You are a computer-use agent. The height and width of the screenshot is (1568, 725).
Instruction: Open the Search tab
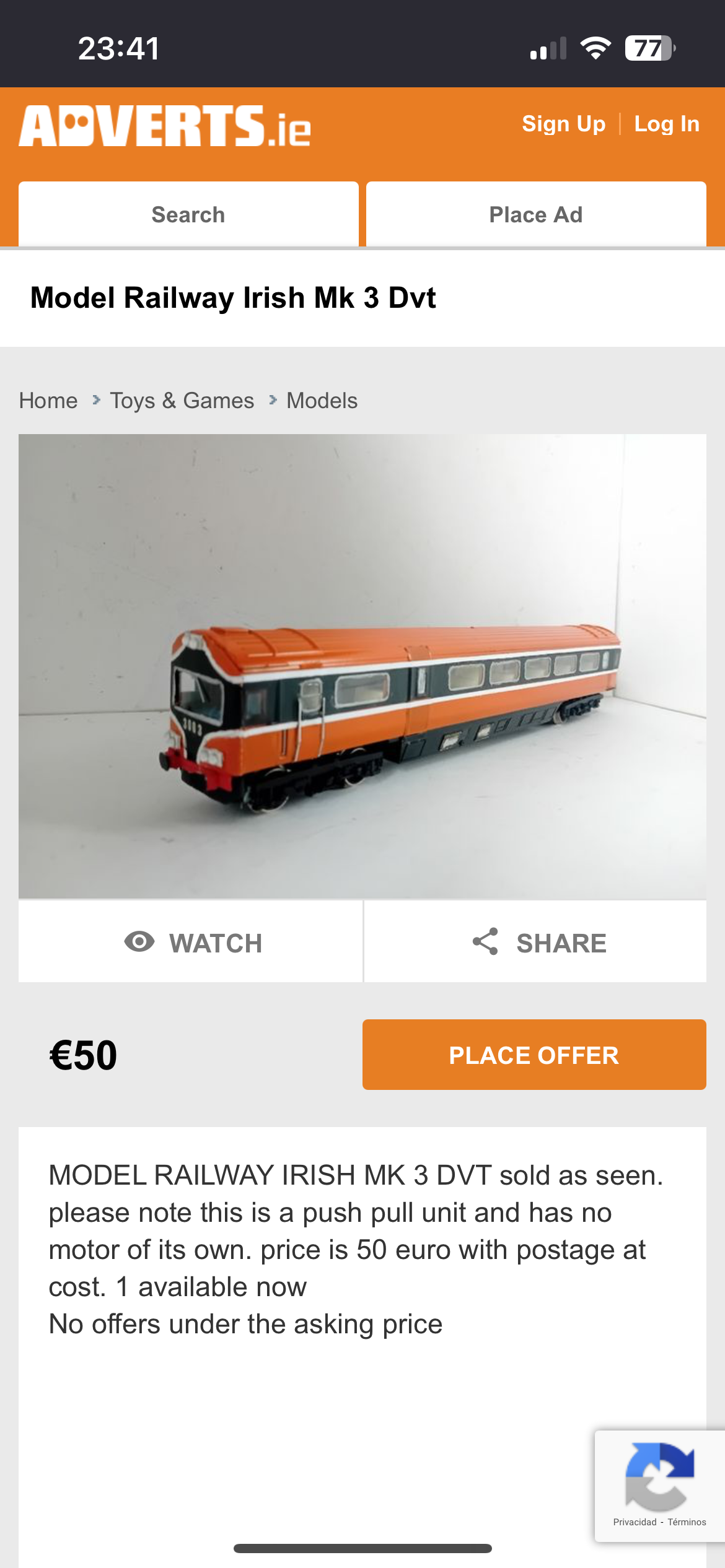point(188,214)
